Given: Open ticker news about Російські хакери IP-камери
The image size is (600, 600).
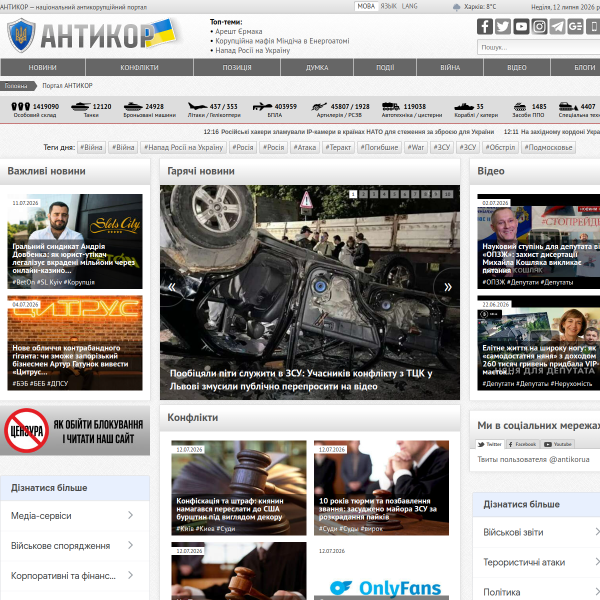Looking at the screenshot, I should tap(349, 132).
